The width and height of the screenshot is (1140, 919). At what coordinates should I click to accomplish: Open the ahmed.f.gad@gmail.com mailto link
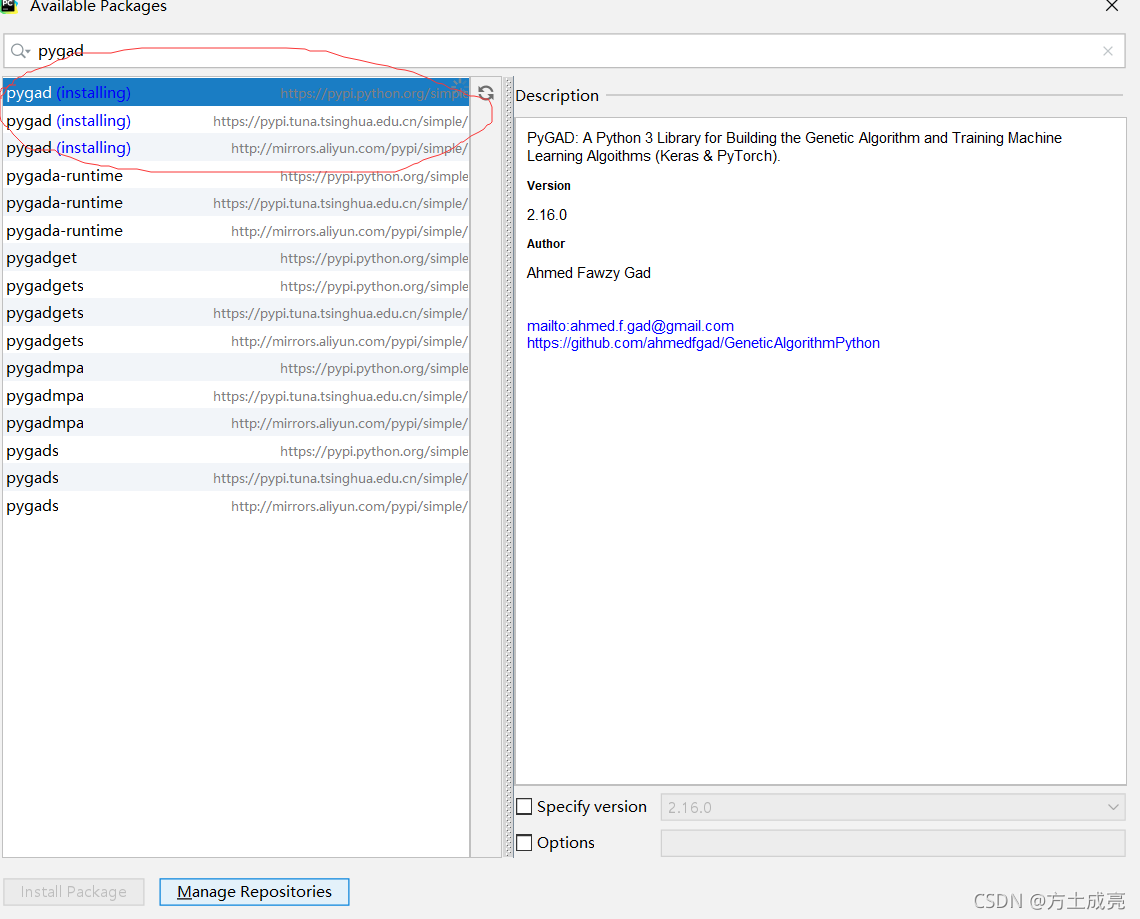pyautogui.click(x=630, y=326)
